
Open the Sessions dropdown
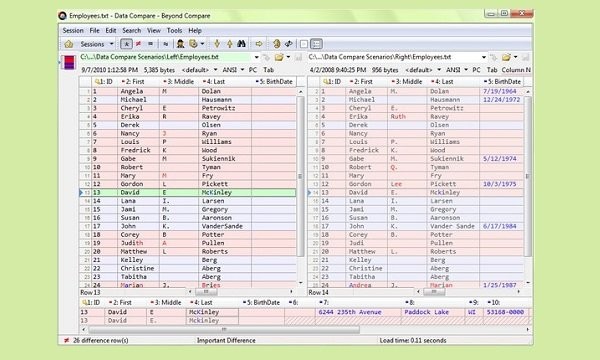[96, 44]
